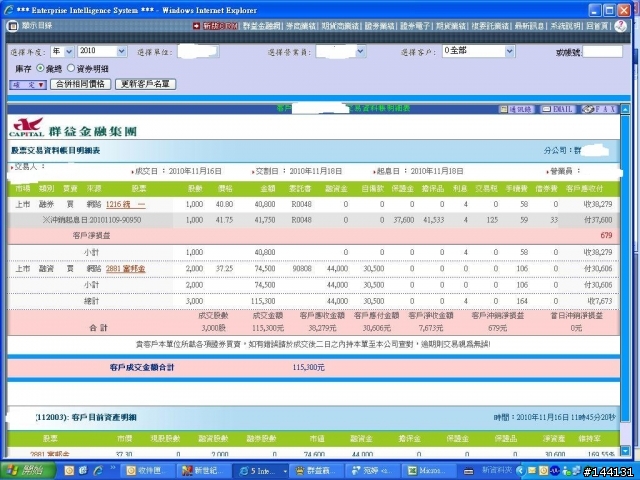Open the 通訊錄 address book icon
The height and width of the screenshot is (480, 640).
517,109
